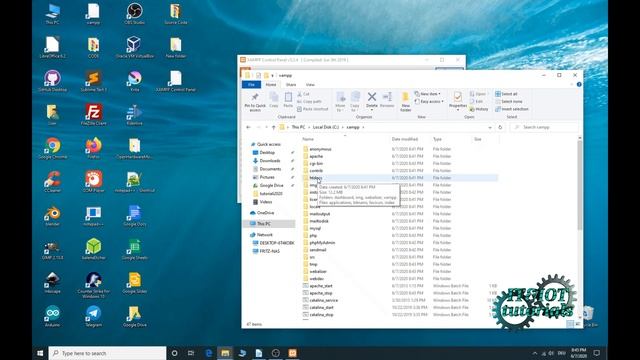This screenshot has width=640, height=360.
Task: Launch FileZilla Client desktop icon
Action: click(93, 114)
